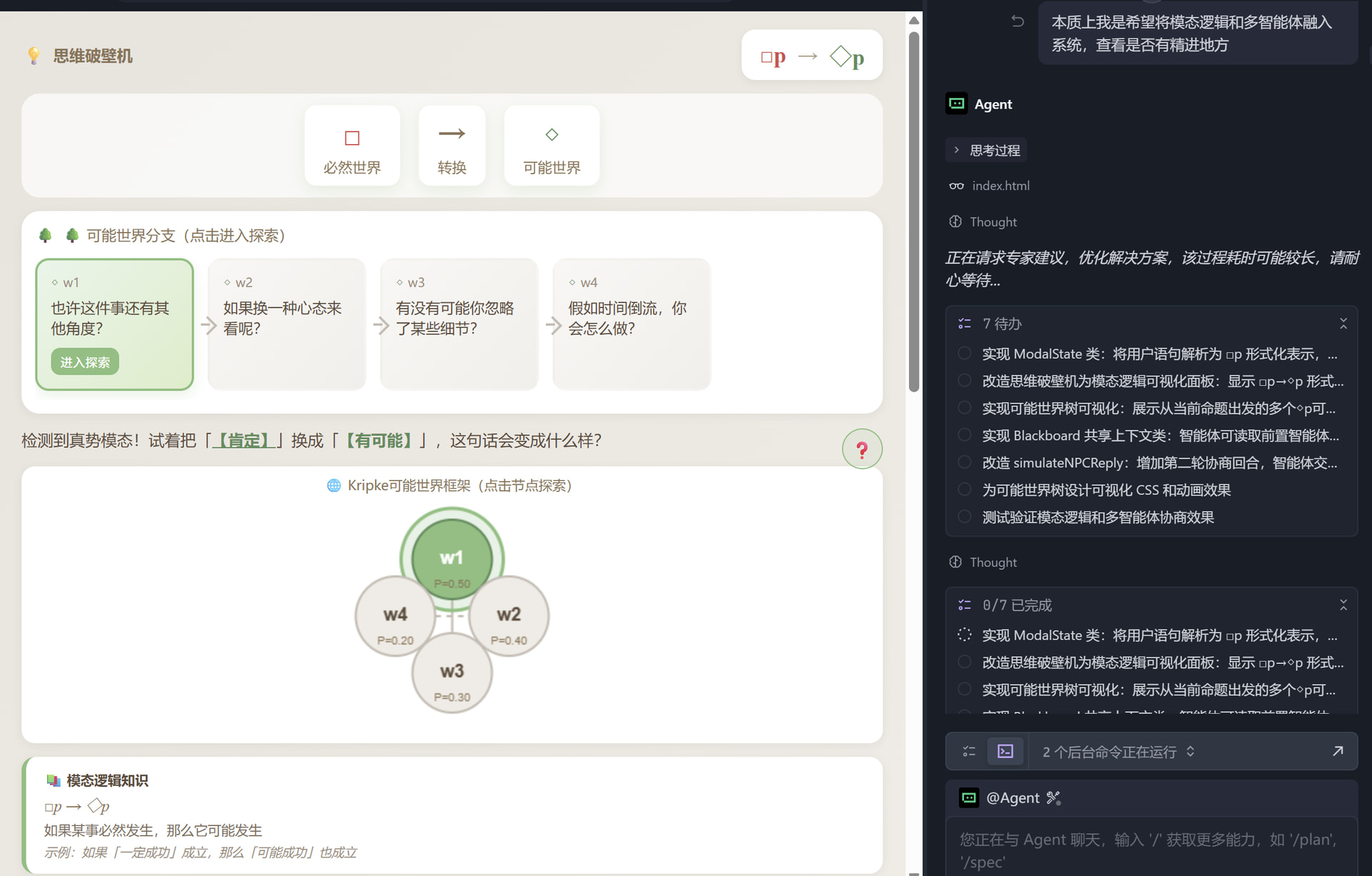
Task: Select the w2 possible world branch card
Action: click(287, 324)
